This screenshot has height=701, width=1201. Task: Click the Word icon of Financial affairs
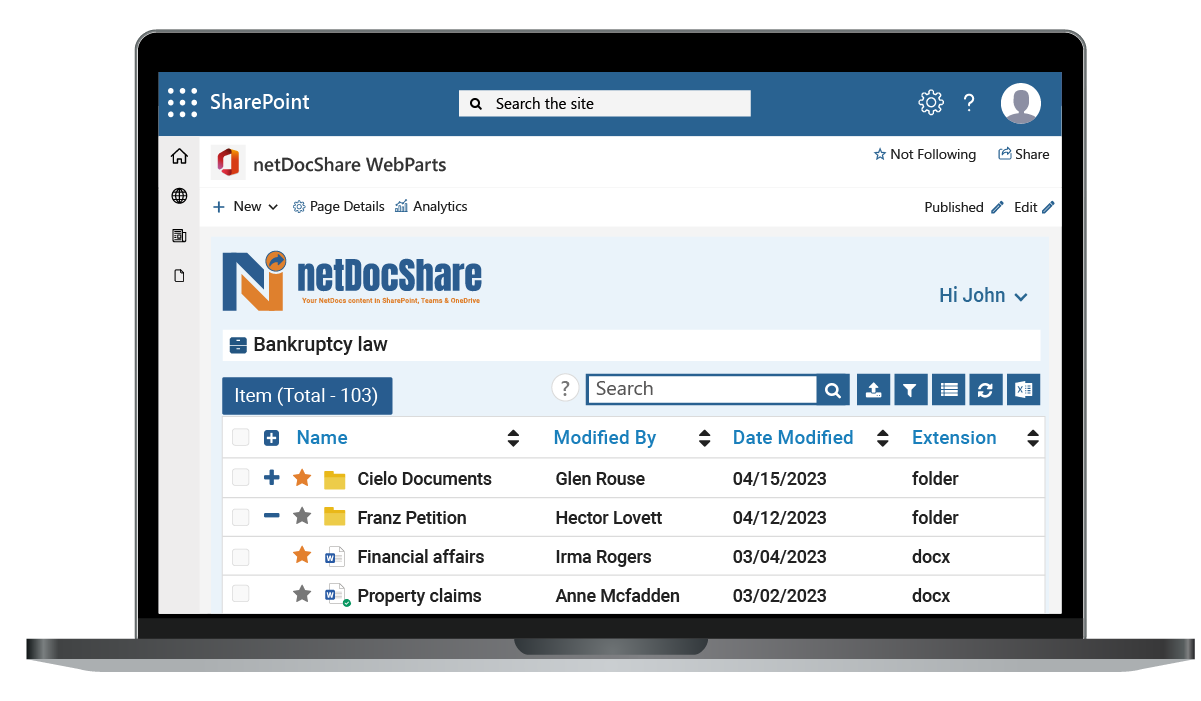[x=335, y=557]
